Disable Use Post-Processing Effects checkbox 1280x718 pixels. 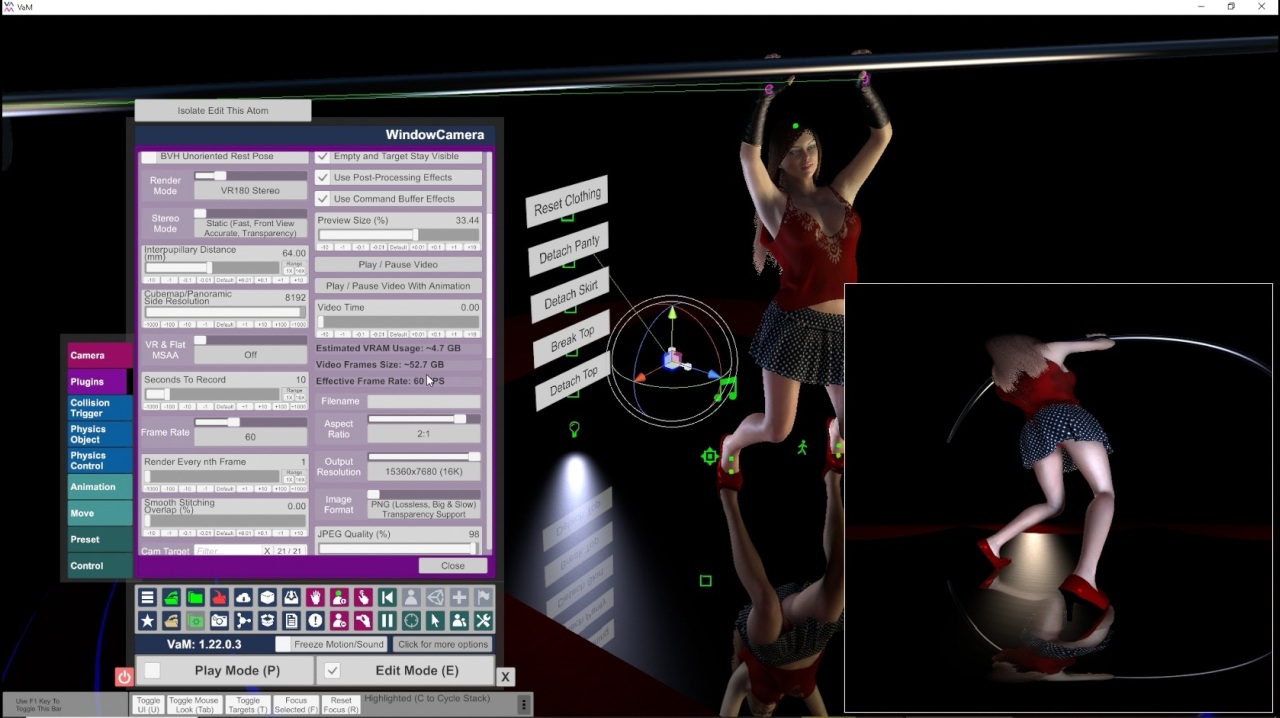[x=323, y=177]
